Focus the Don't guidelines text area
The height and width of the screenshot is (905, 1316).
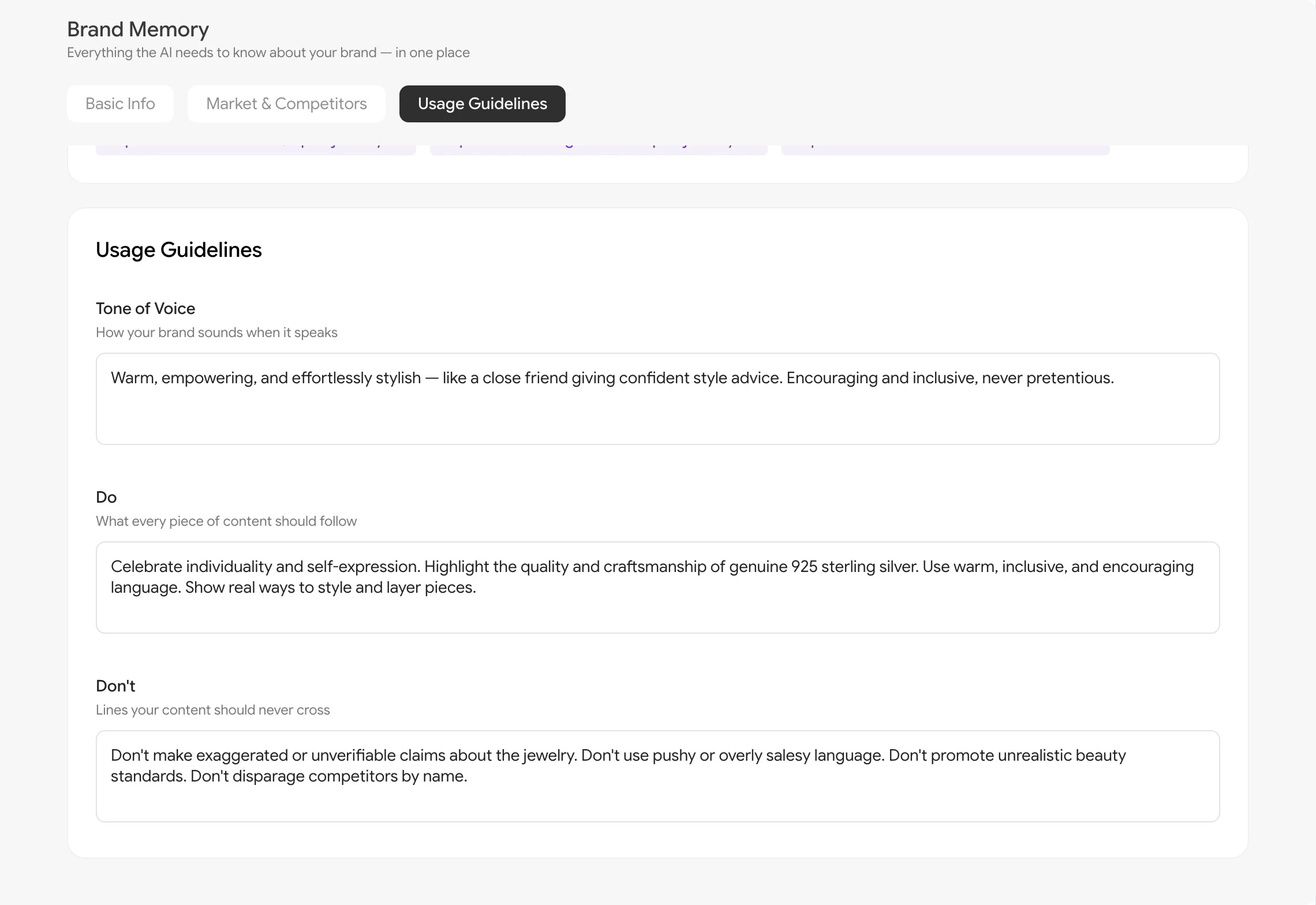(658, 776)
